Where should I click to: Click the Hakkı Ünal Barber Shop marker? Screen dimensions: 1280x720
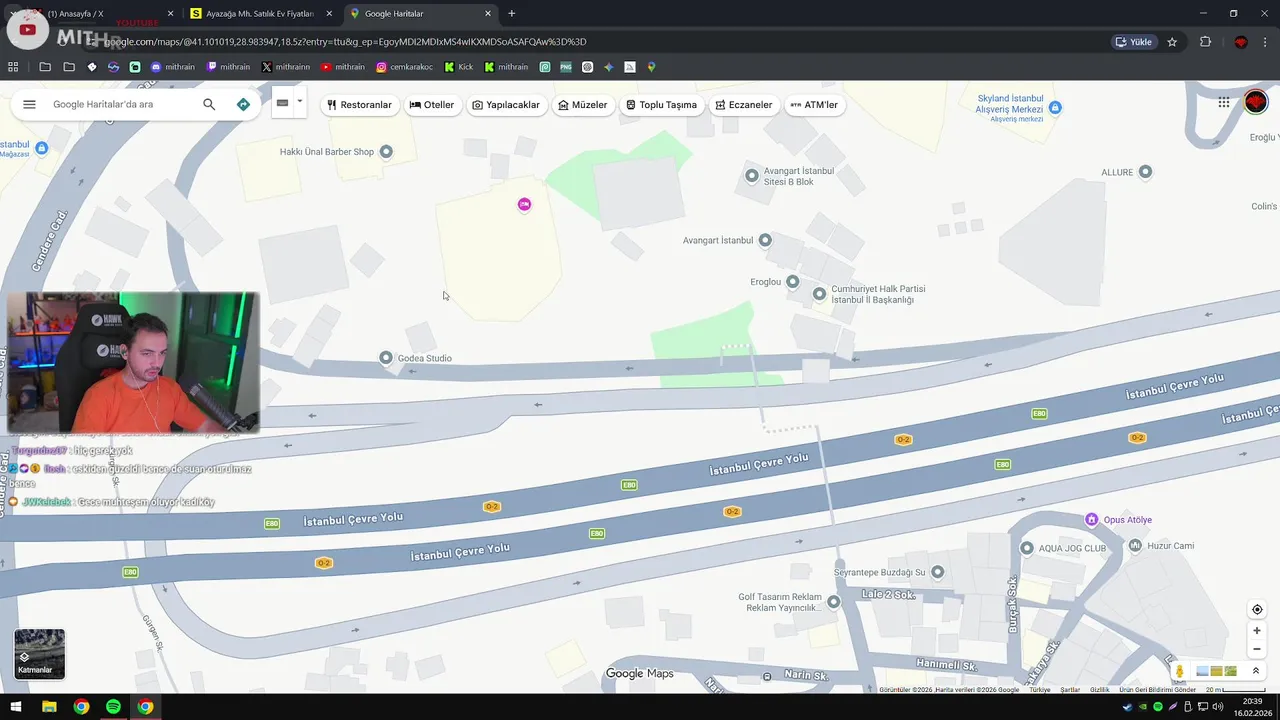pos(386,152)
